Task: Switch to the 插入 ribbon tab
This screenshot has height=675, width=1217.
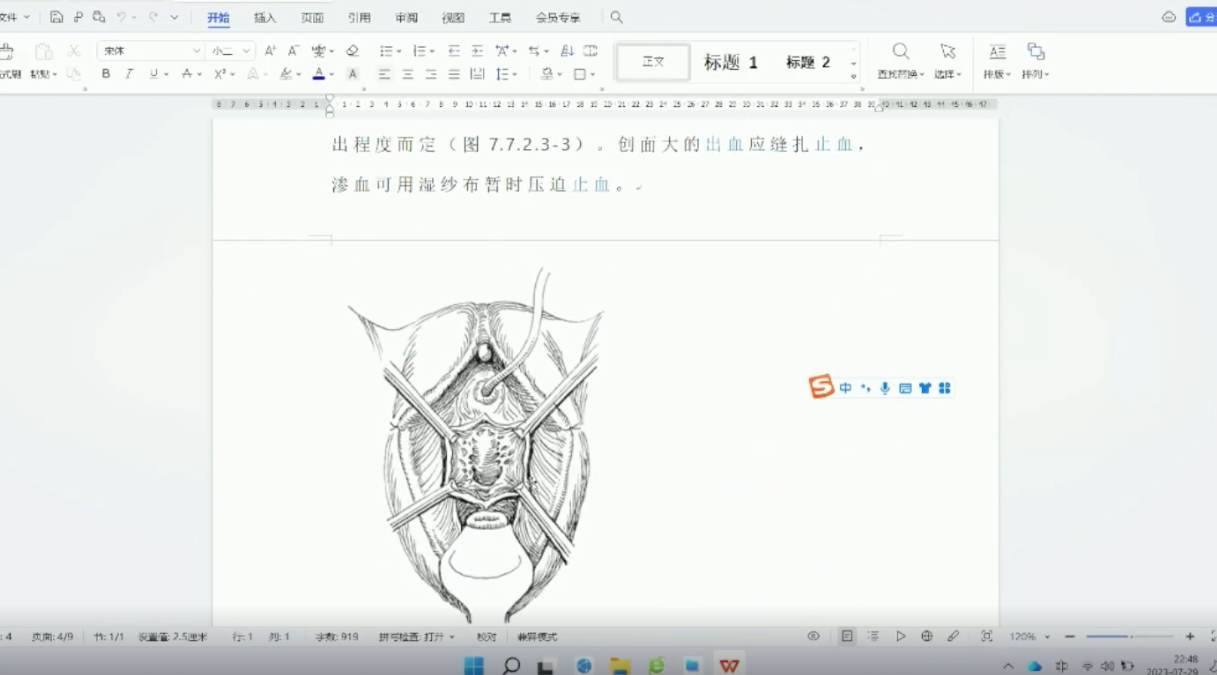Action: click(265, 18)
